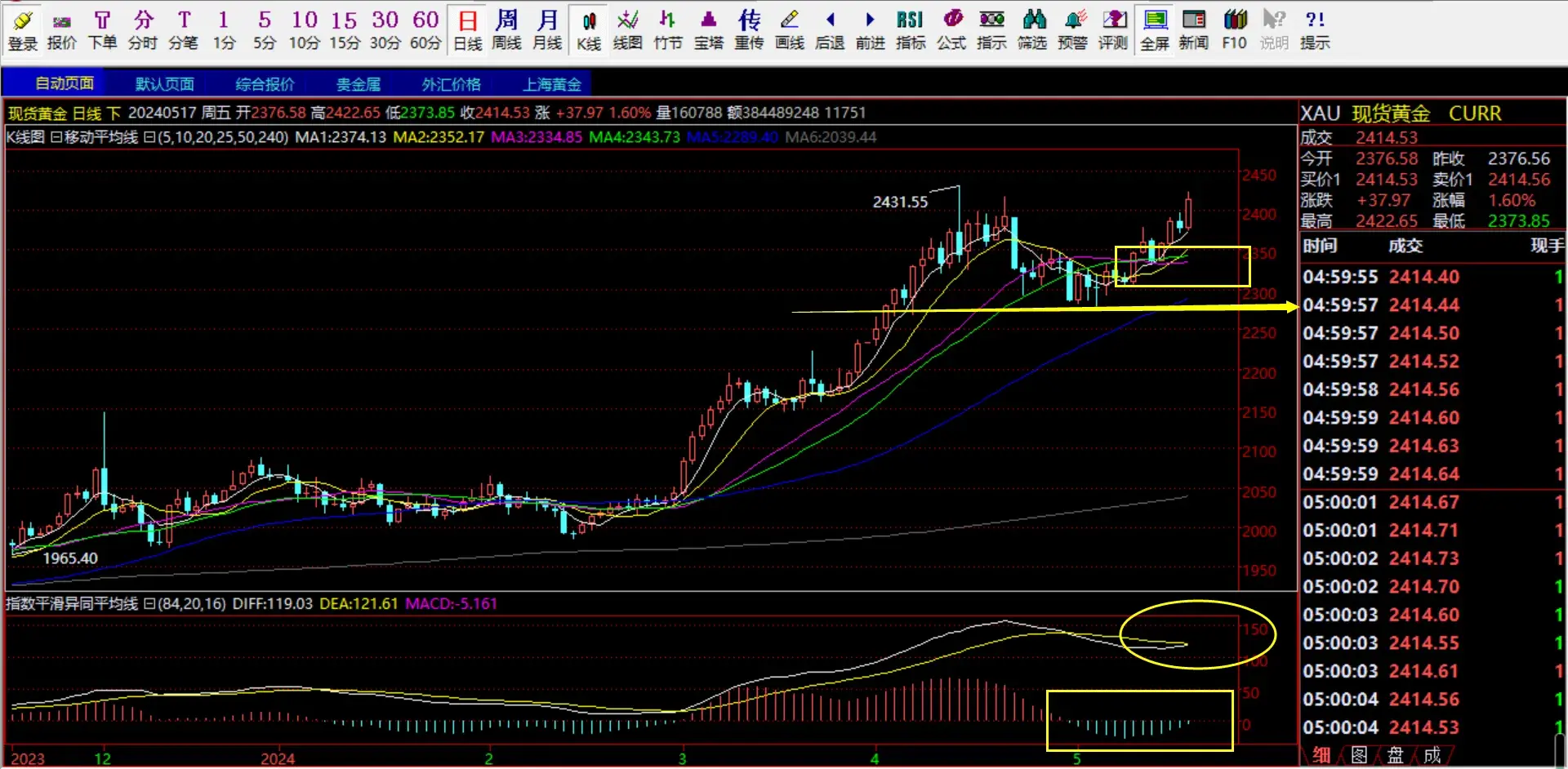This screenshot has width=1568, height=769.
Task: Select the 10分 ten-minute period
Action: [x=304, y=29]
